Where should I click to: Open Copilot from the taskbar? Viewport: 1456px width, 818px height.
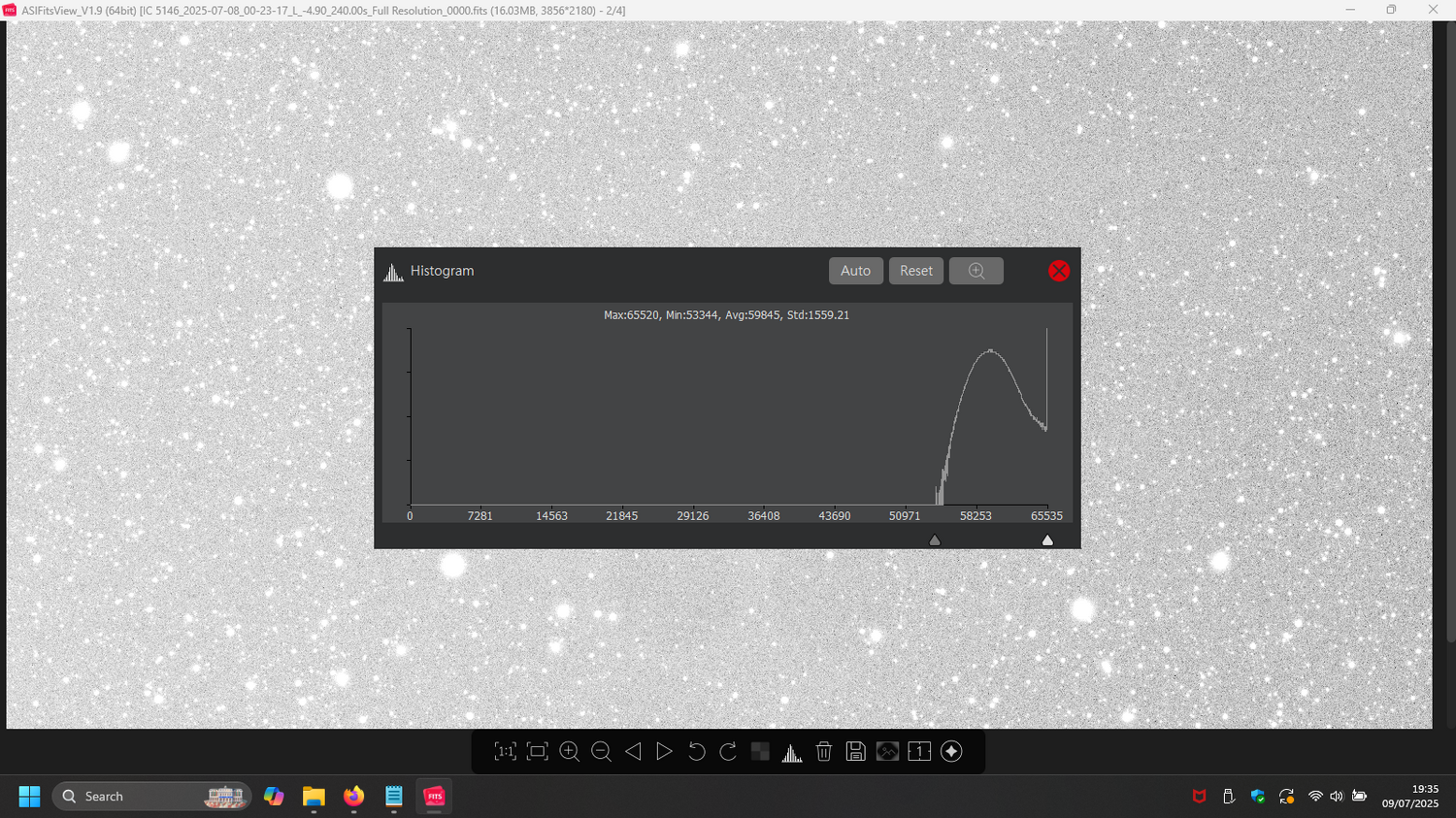pyautogui.click(x=274, y=797)
